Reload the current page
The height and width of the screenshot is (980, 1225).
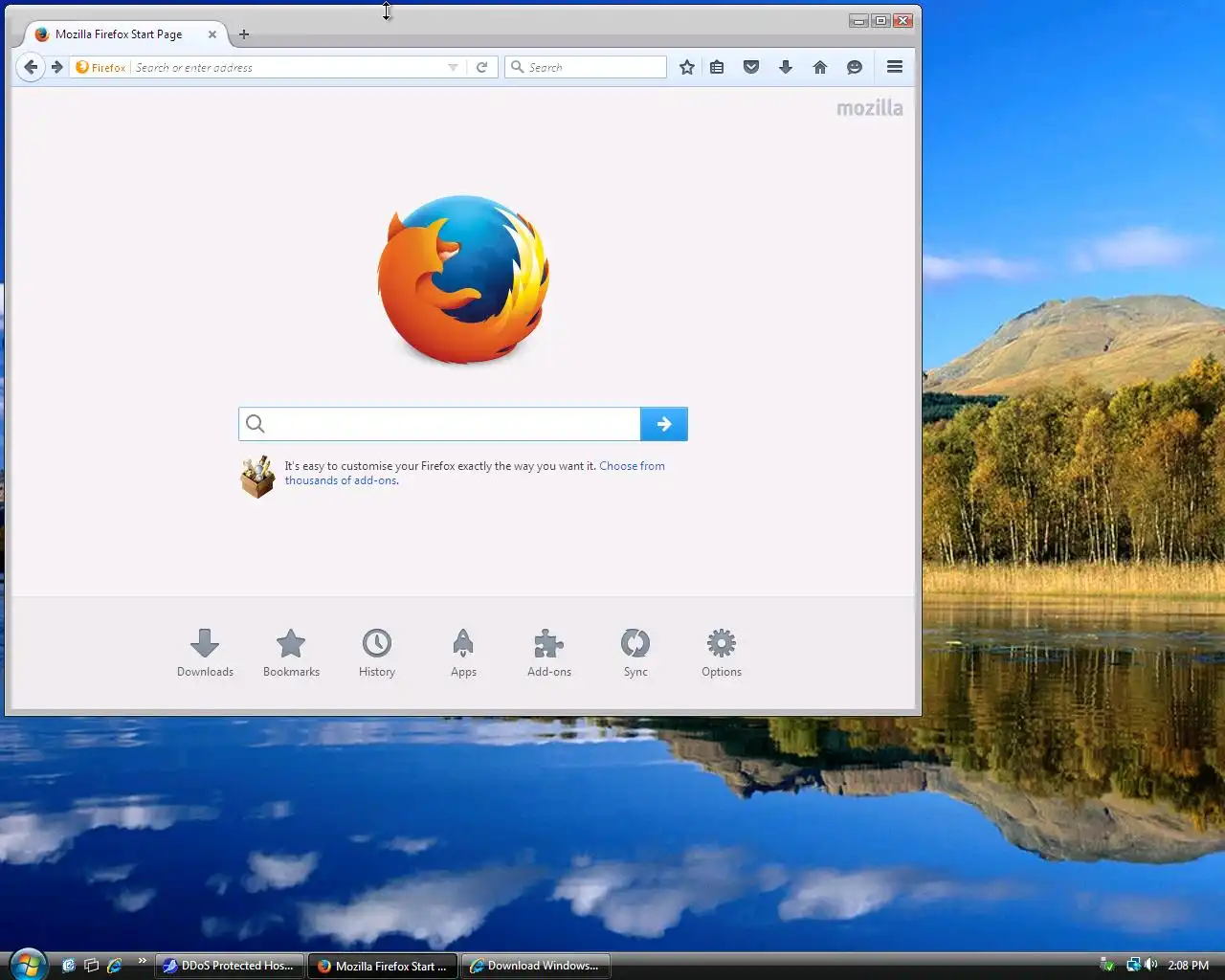(482, 67)
